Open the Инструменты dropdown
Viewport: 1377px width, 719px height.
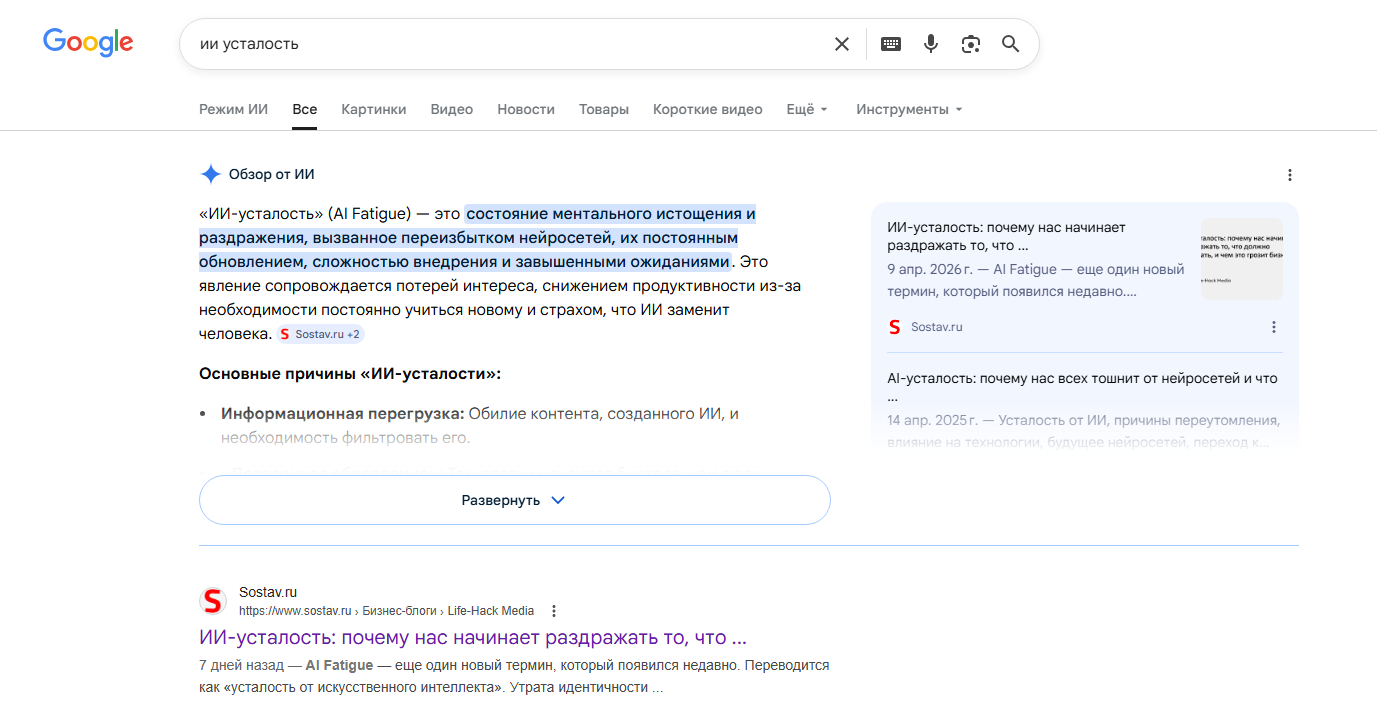coord(908,109)
